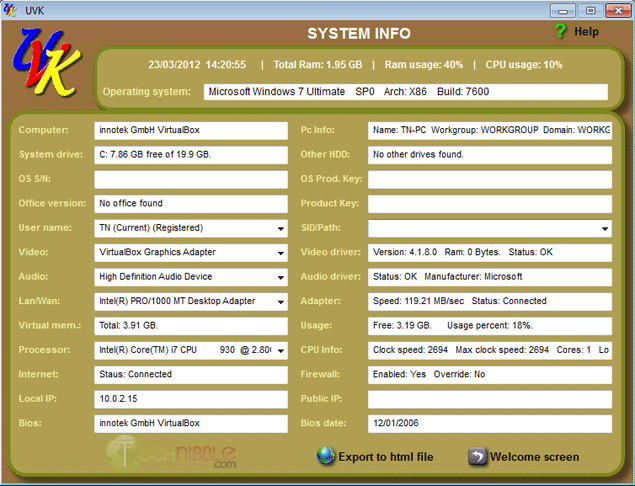This screenshot has height=486, width=635.
Task: Expand the User name dropdown
Action: [x=281, y=228]
